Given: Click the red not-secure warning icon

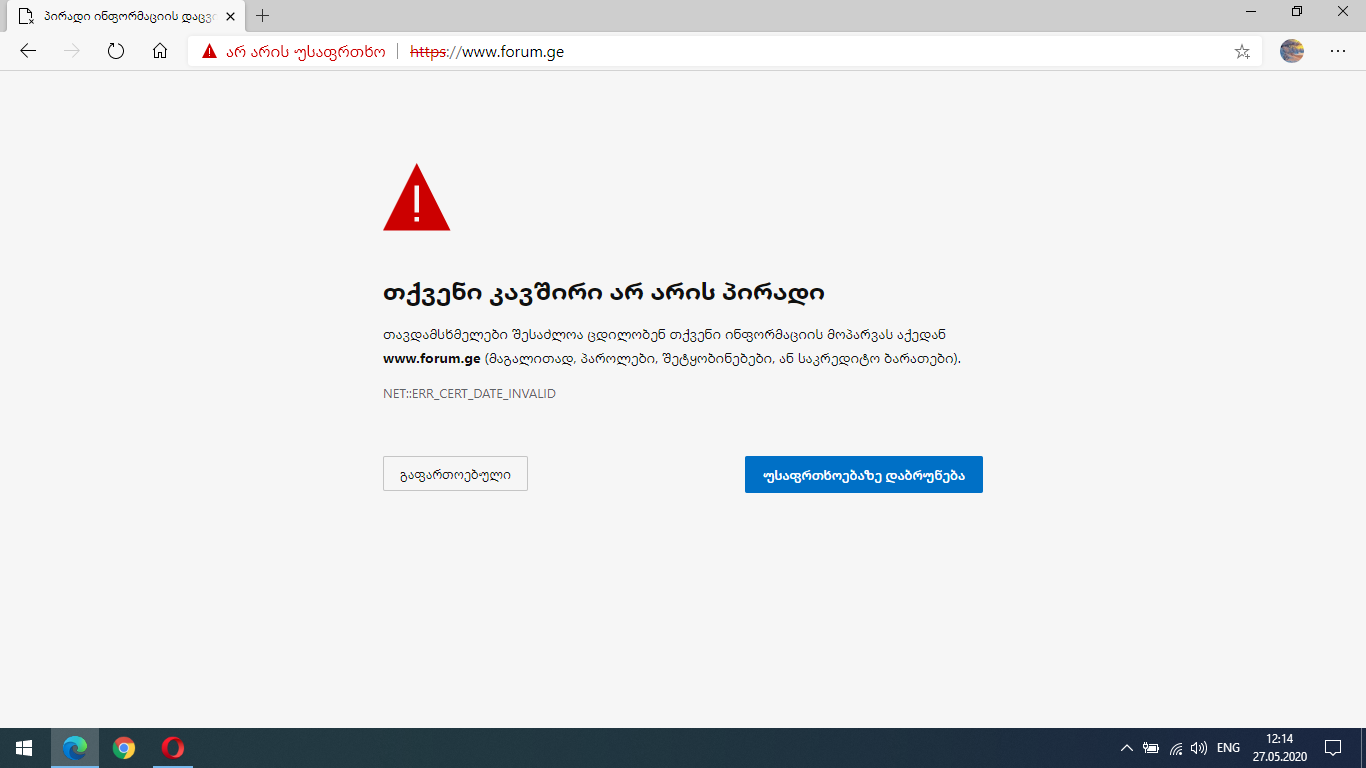Looking at the screenshot, I should (209, 51).
